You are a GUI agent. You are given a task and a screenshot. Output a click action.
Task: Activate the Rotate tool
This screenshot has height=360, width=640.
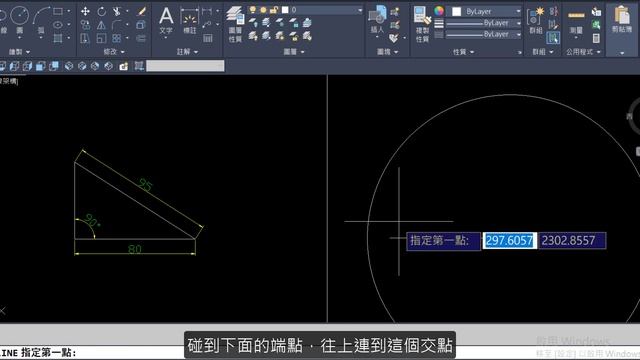102,11
